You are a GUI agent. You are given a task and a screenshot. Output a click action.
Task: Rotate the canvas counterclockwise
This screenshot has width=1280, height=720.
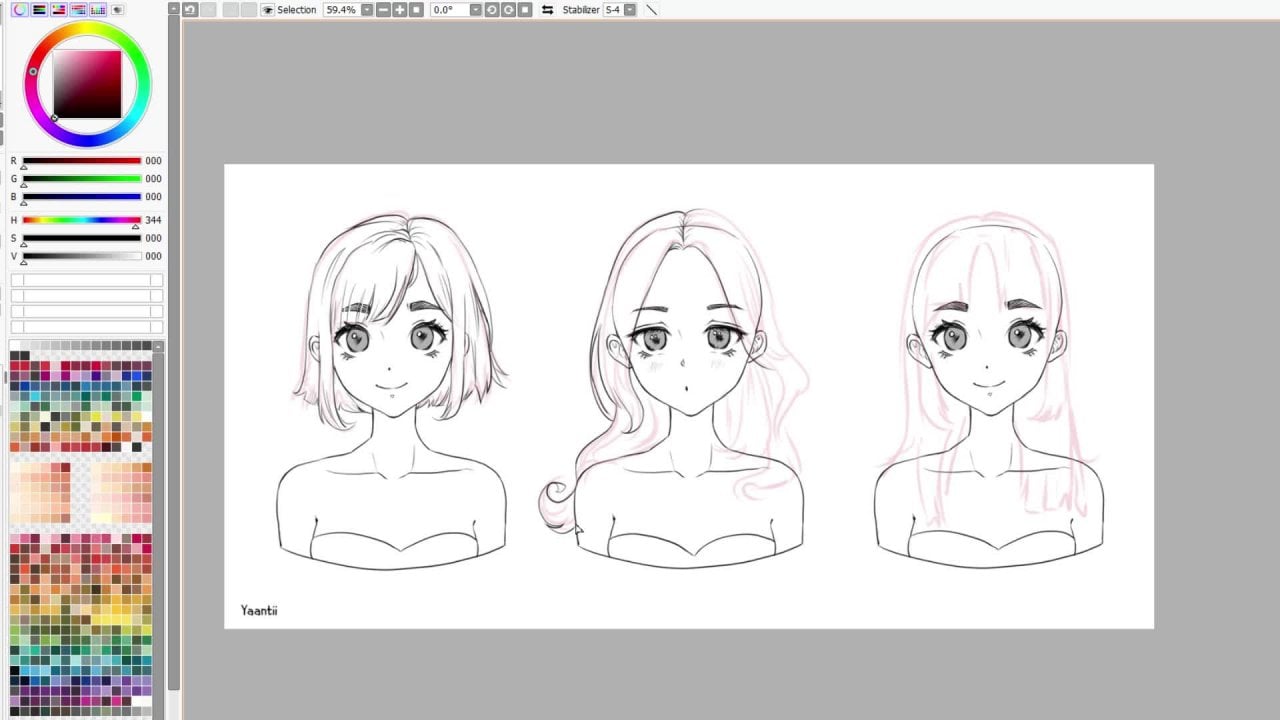492,9
